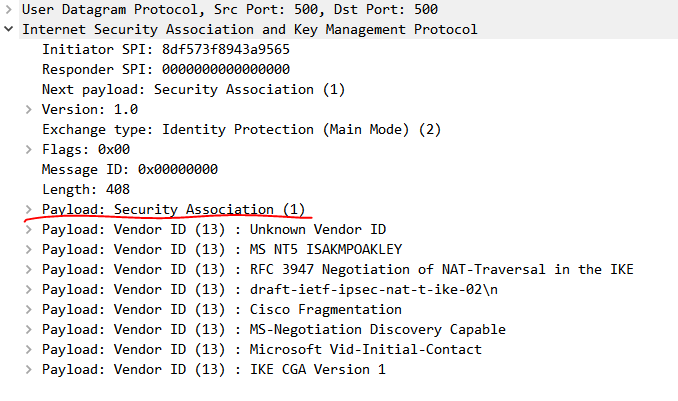The image size is (678, 401).
Task: Expand the Flags: 0x00 field
Action: (29, 150)
